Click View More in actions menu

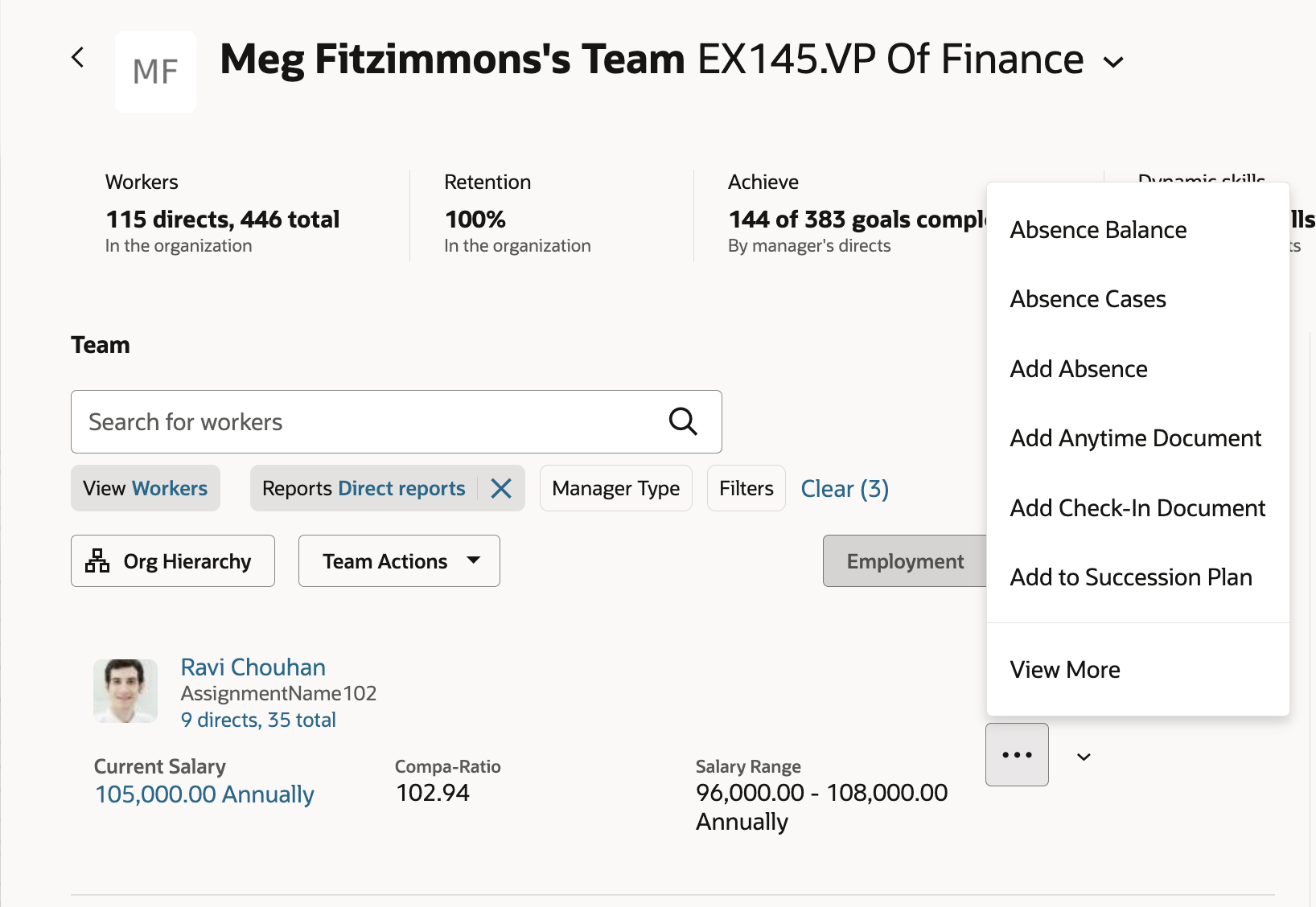coord(1065,670)
